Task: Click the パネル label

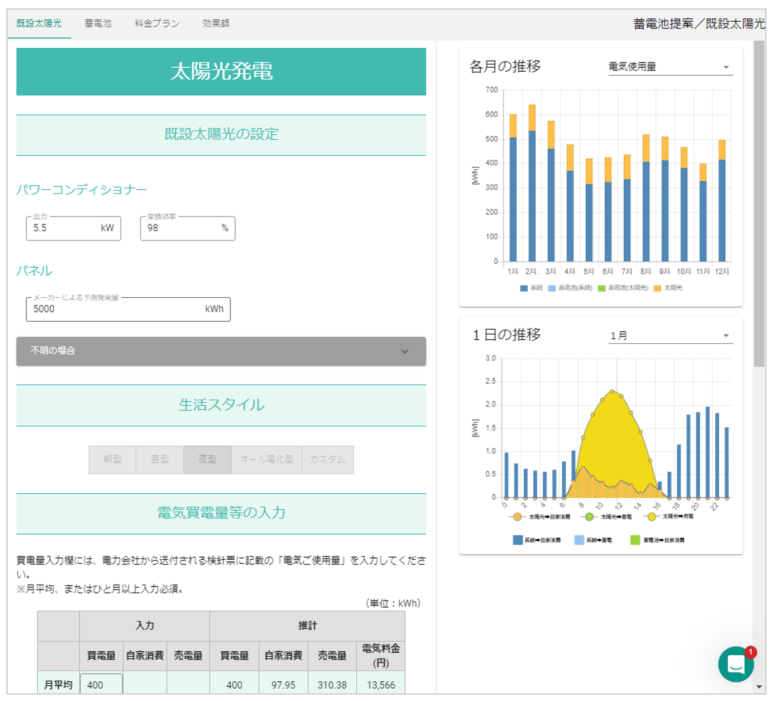Action: pyautogui.click(x=34, y=270)
